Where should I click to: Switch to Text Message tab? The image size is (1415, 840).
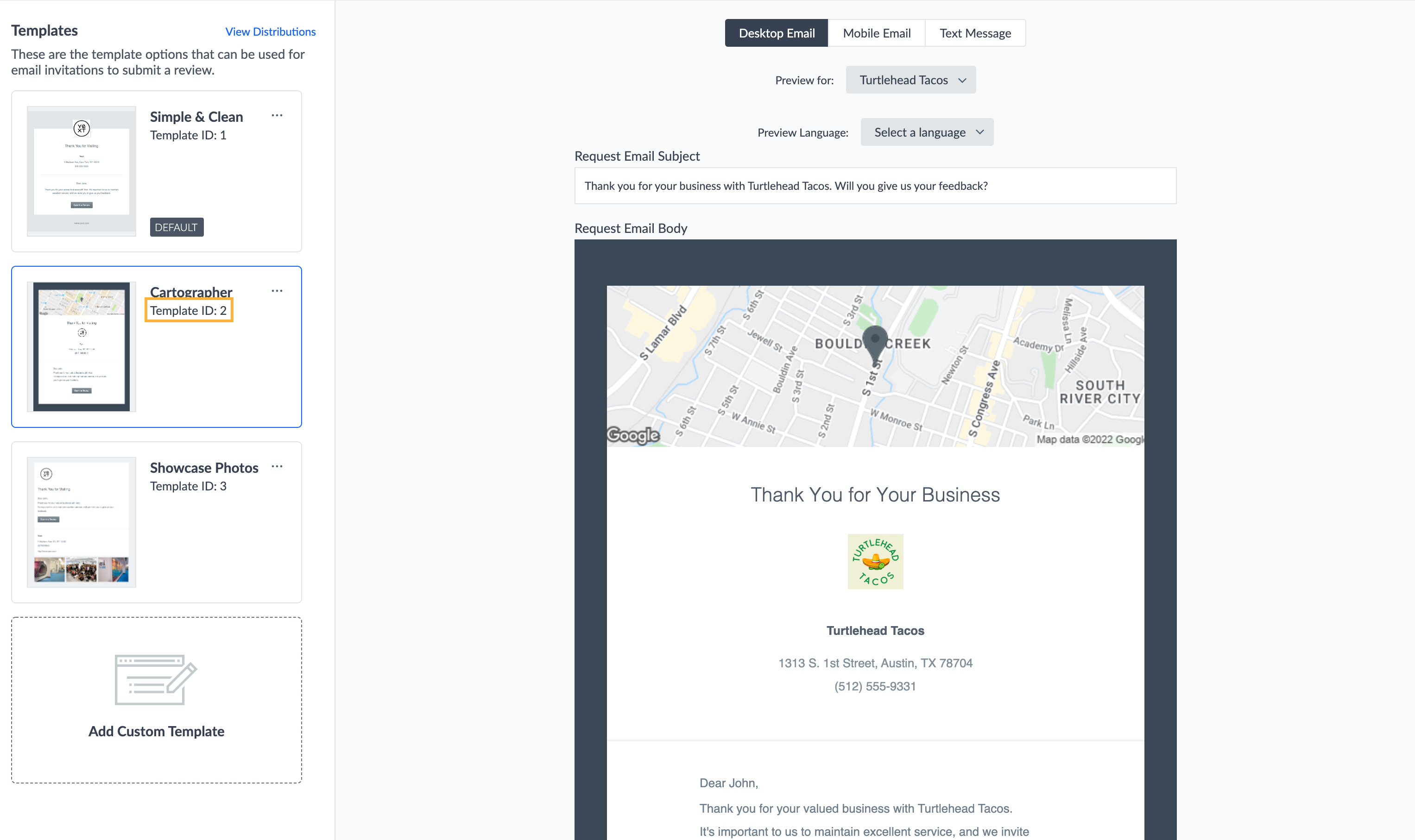point(975,33)
